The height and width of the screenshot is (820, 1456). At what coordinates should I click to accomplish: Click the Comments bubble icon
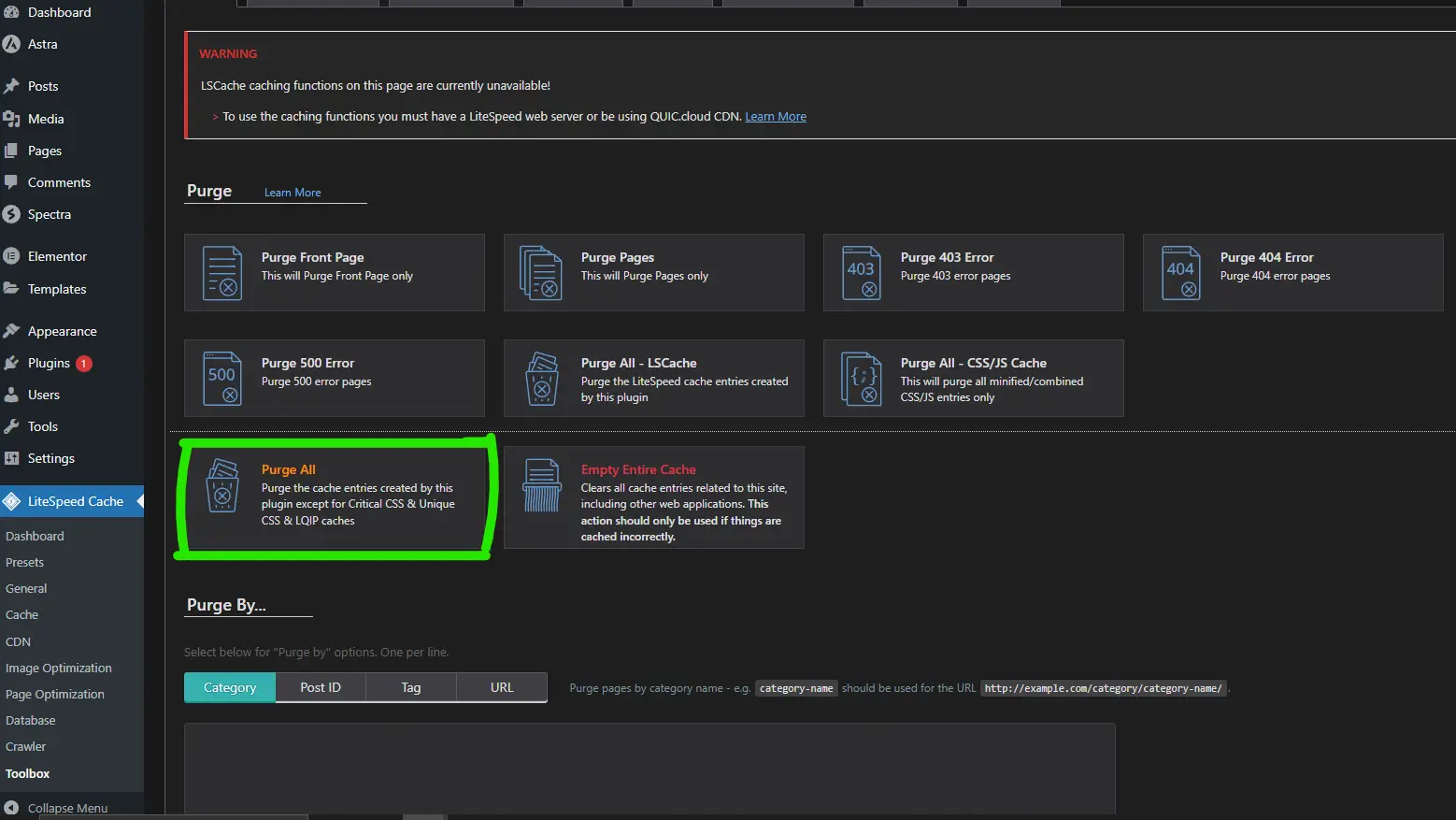(x=11, y=182)
